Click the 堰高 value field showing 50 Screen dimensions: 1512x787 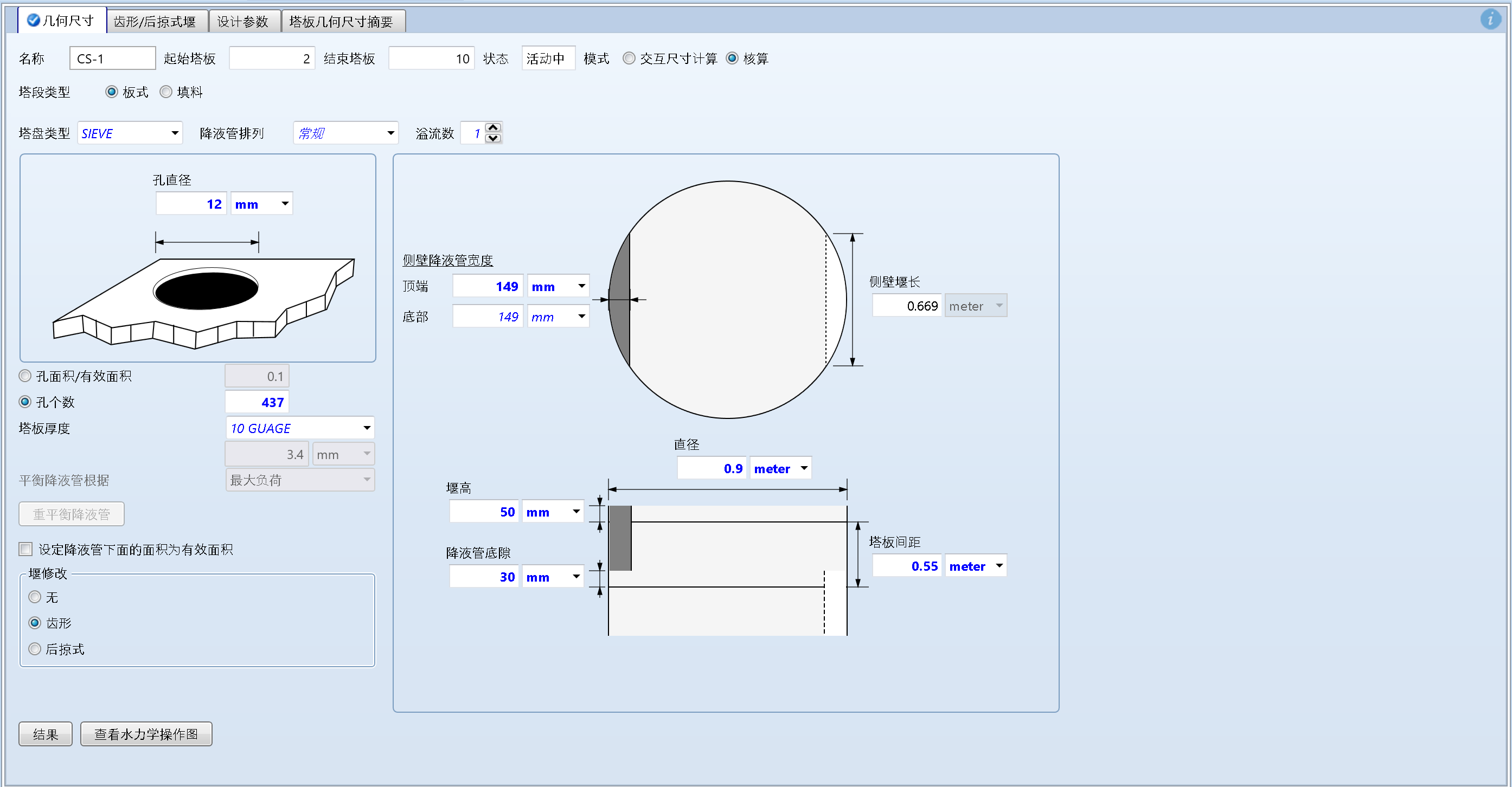pyautogui.click(x=484, y=511)
